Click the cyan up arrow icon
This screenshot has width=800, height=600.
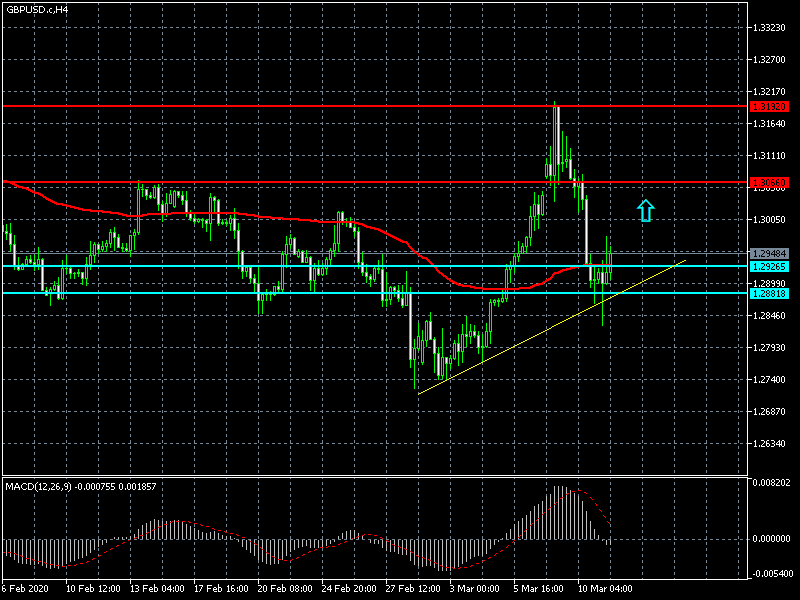pyautogui.click(x=645, y=210)
